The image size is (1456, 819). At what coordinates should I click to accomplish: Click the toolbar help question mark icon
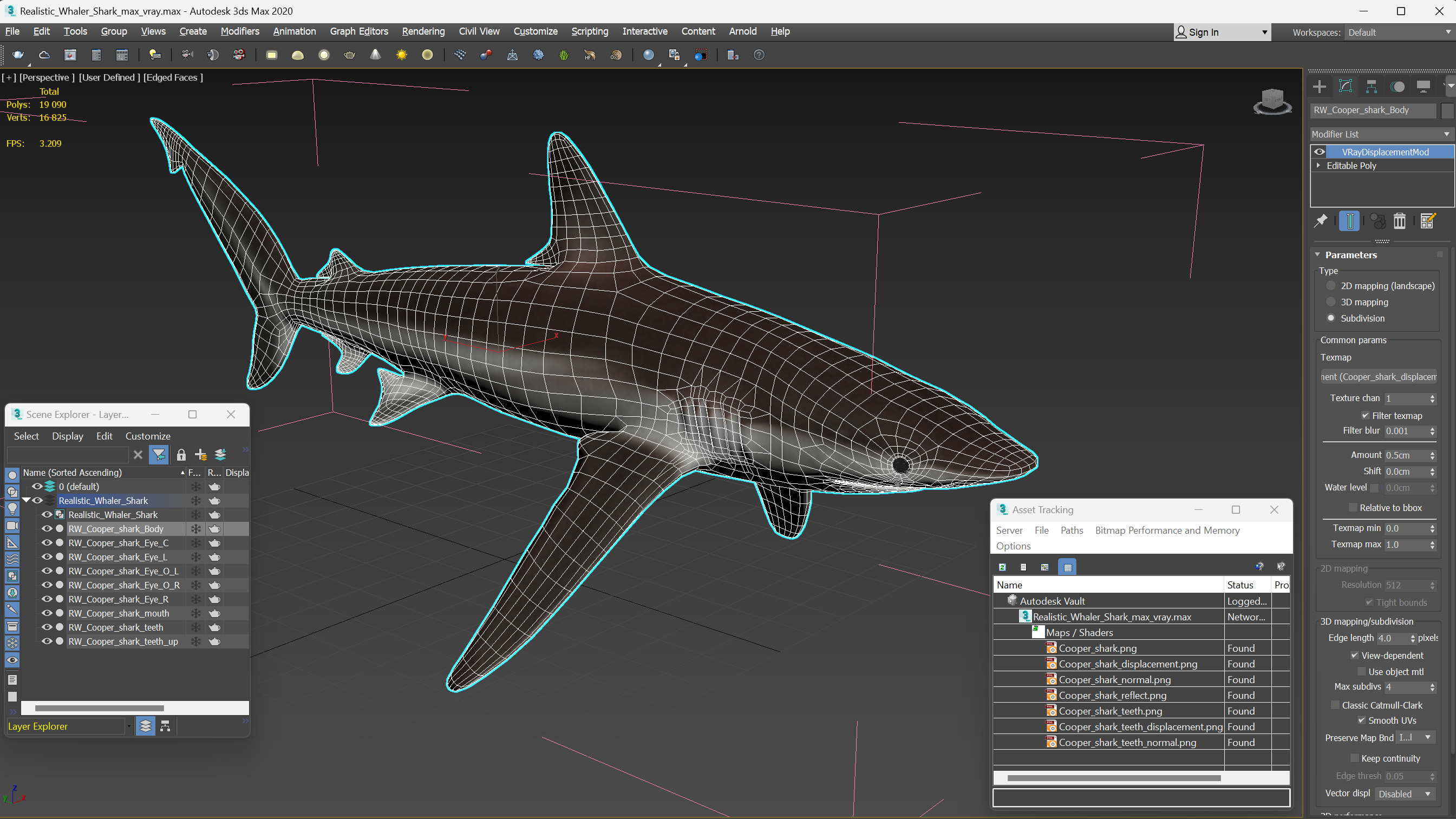click(x=759, y=55)
